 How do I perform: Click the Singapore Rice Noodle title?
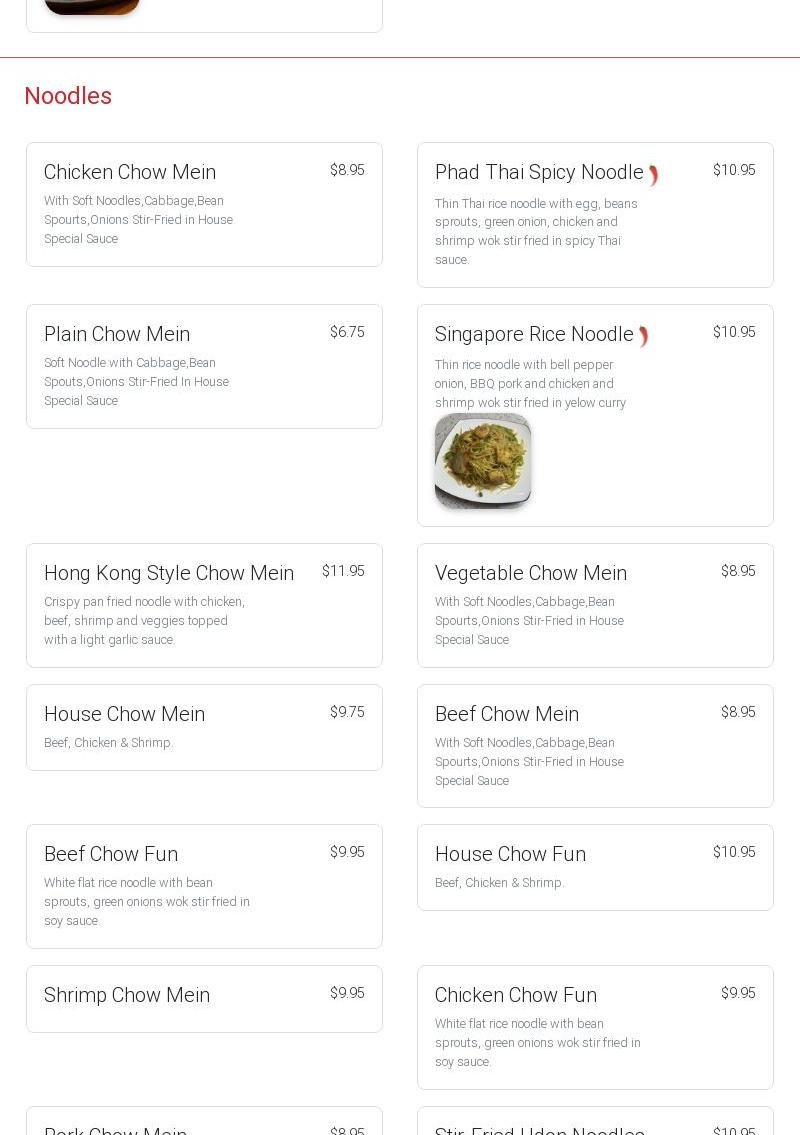[534, 334]
